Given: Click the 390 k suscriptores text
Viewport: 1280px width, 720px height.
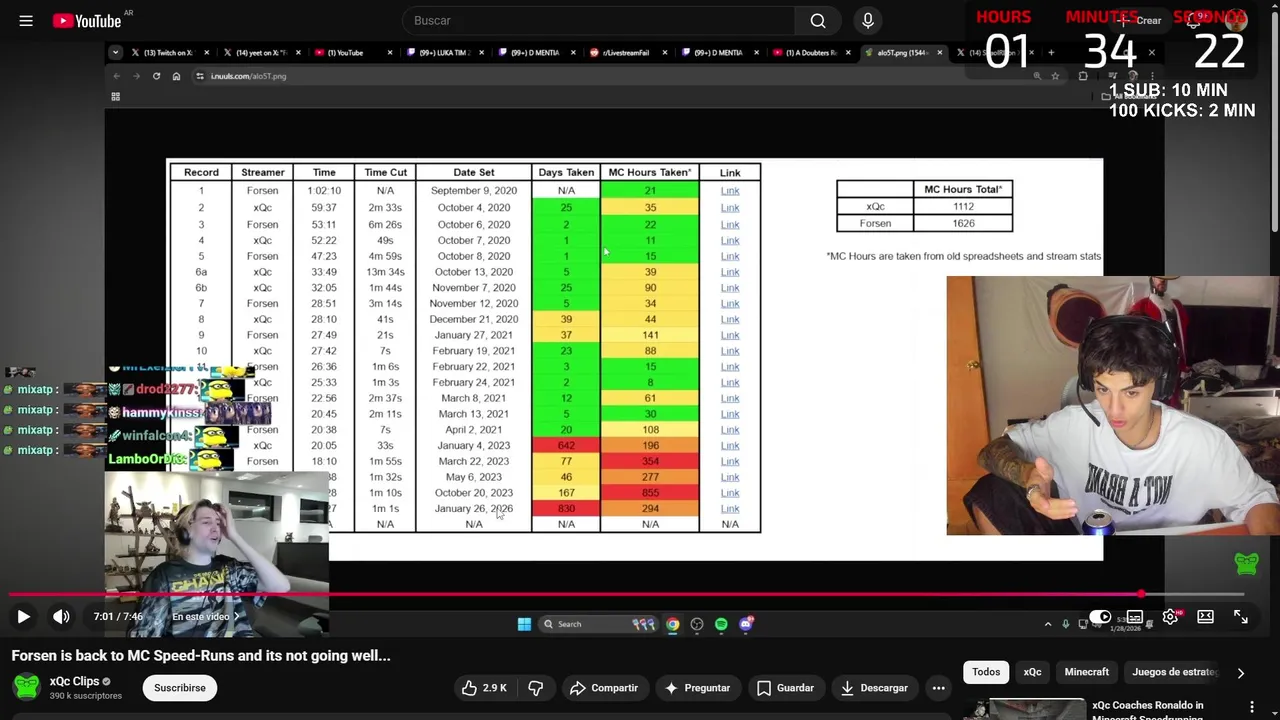Looking at the screenshot, I should point(85,696).
